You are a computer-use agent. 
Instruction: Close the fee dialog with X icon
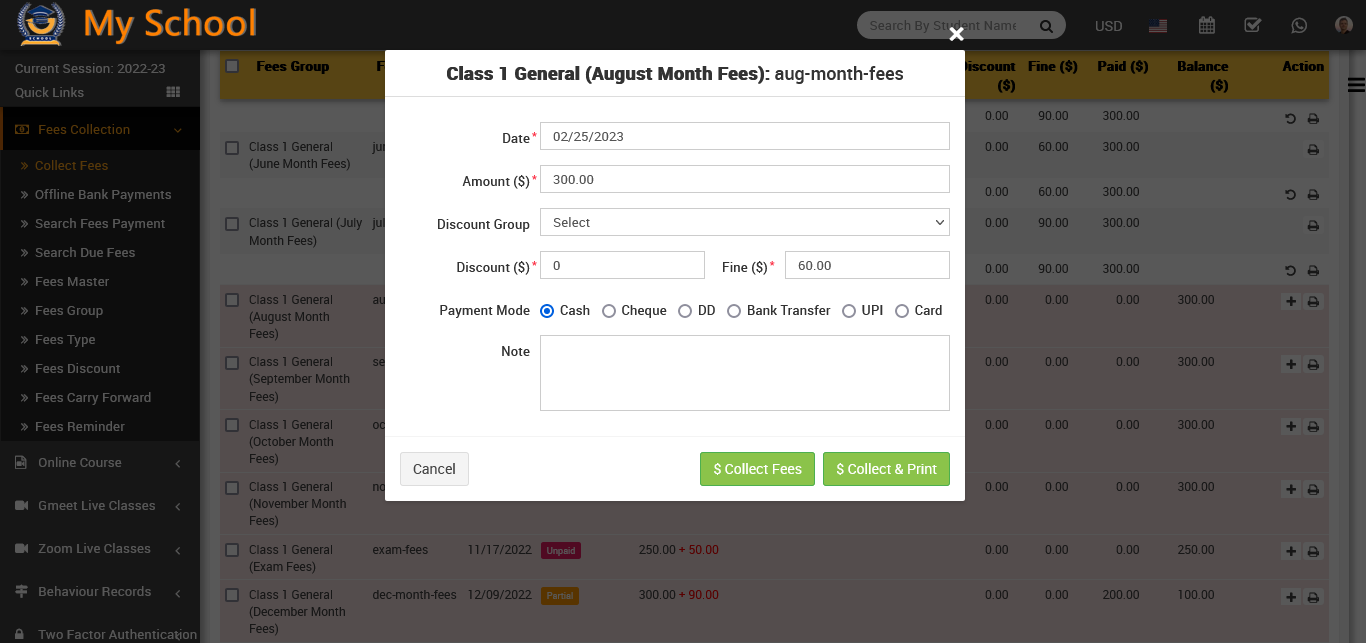[956, 35]
